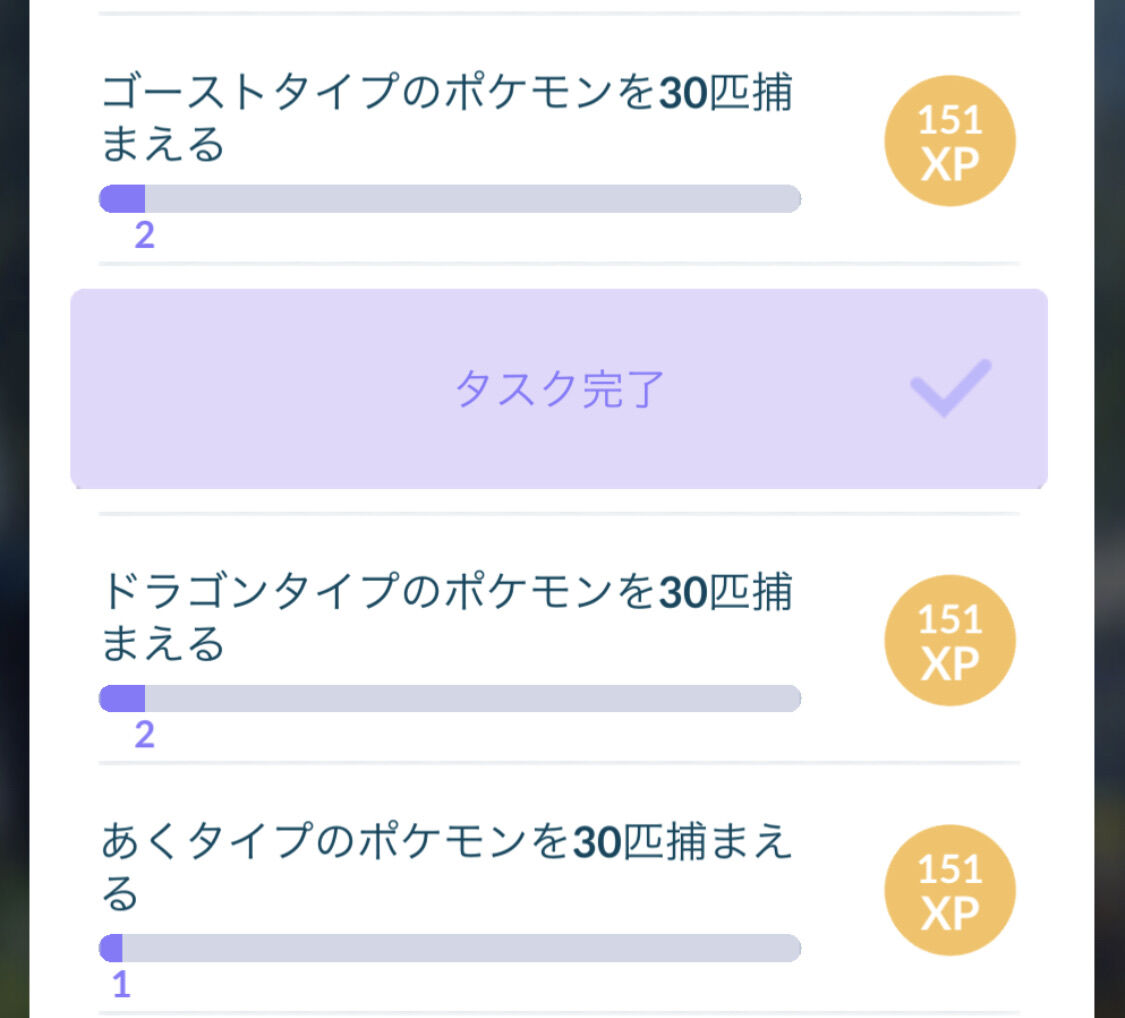Tap the divider above the Dragon-type task

557,512
